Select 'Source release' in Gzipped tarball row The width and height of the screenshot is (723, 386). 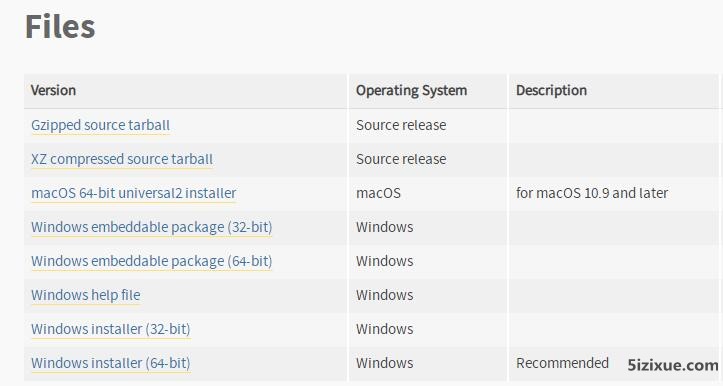click(x=401, y=125)
